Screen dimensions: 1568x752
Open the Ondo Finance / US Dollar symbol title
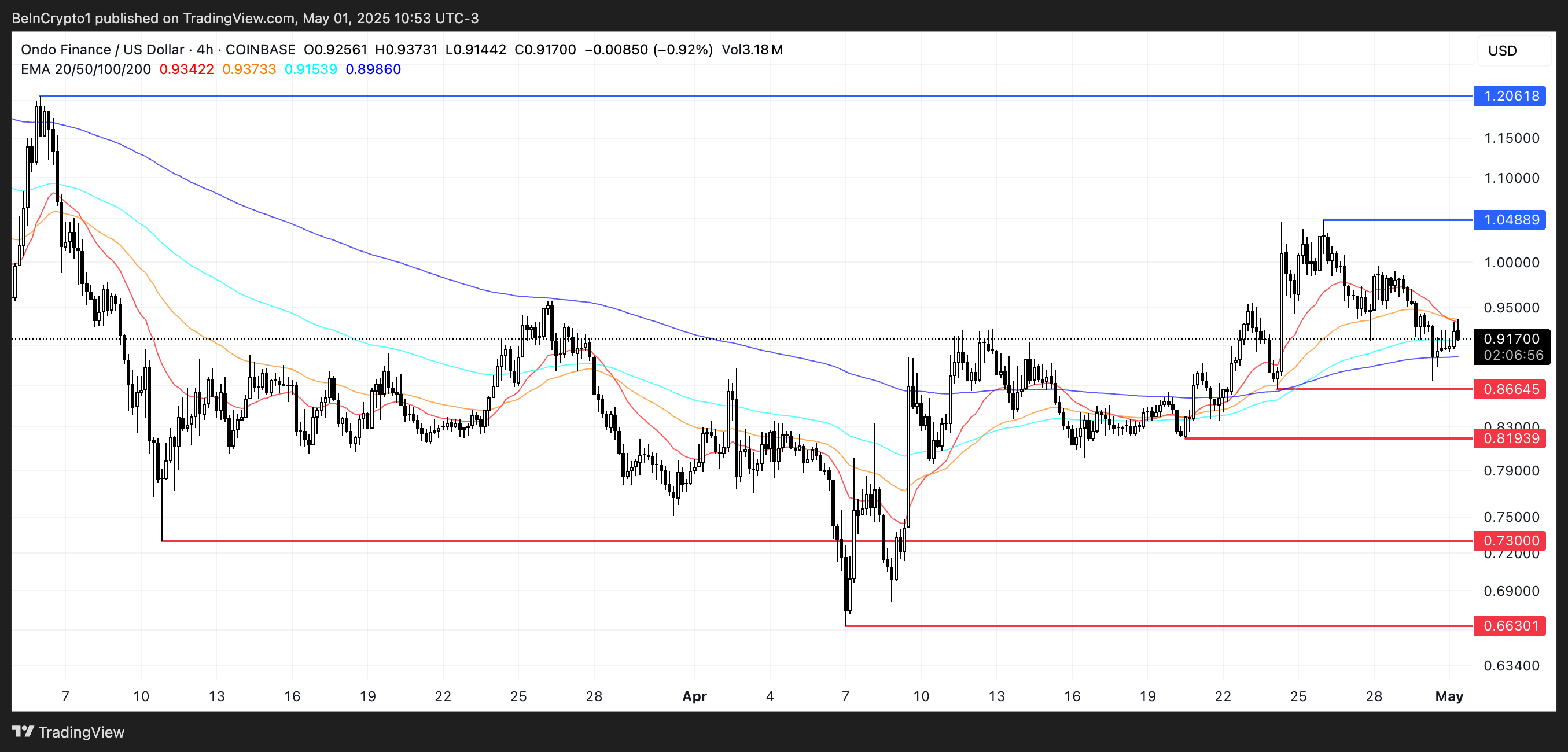point(102,50)
